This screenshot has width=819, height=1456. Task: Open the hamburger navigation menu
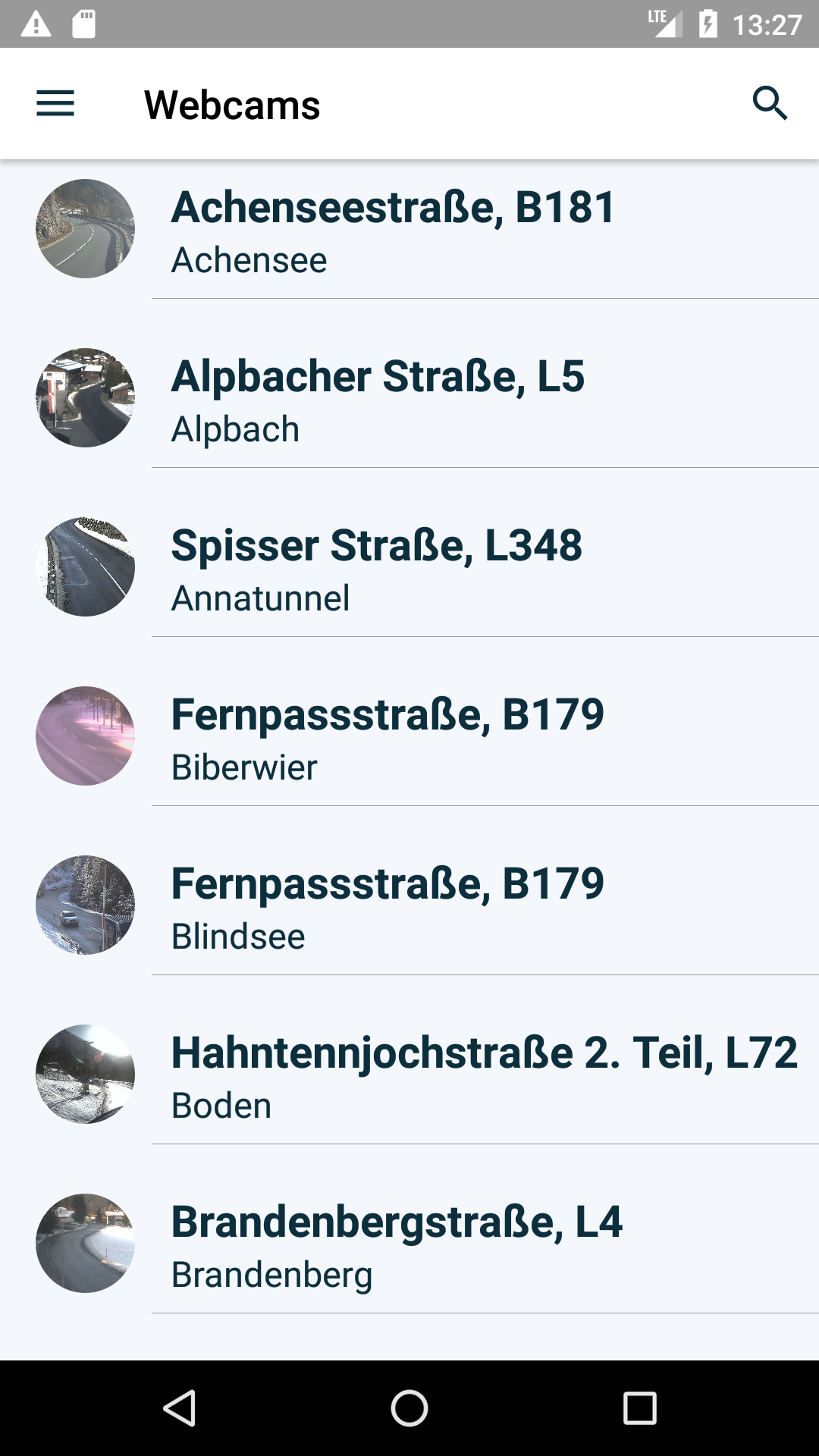[55, 103]
